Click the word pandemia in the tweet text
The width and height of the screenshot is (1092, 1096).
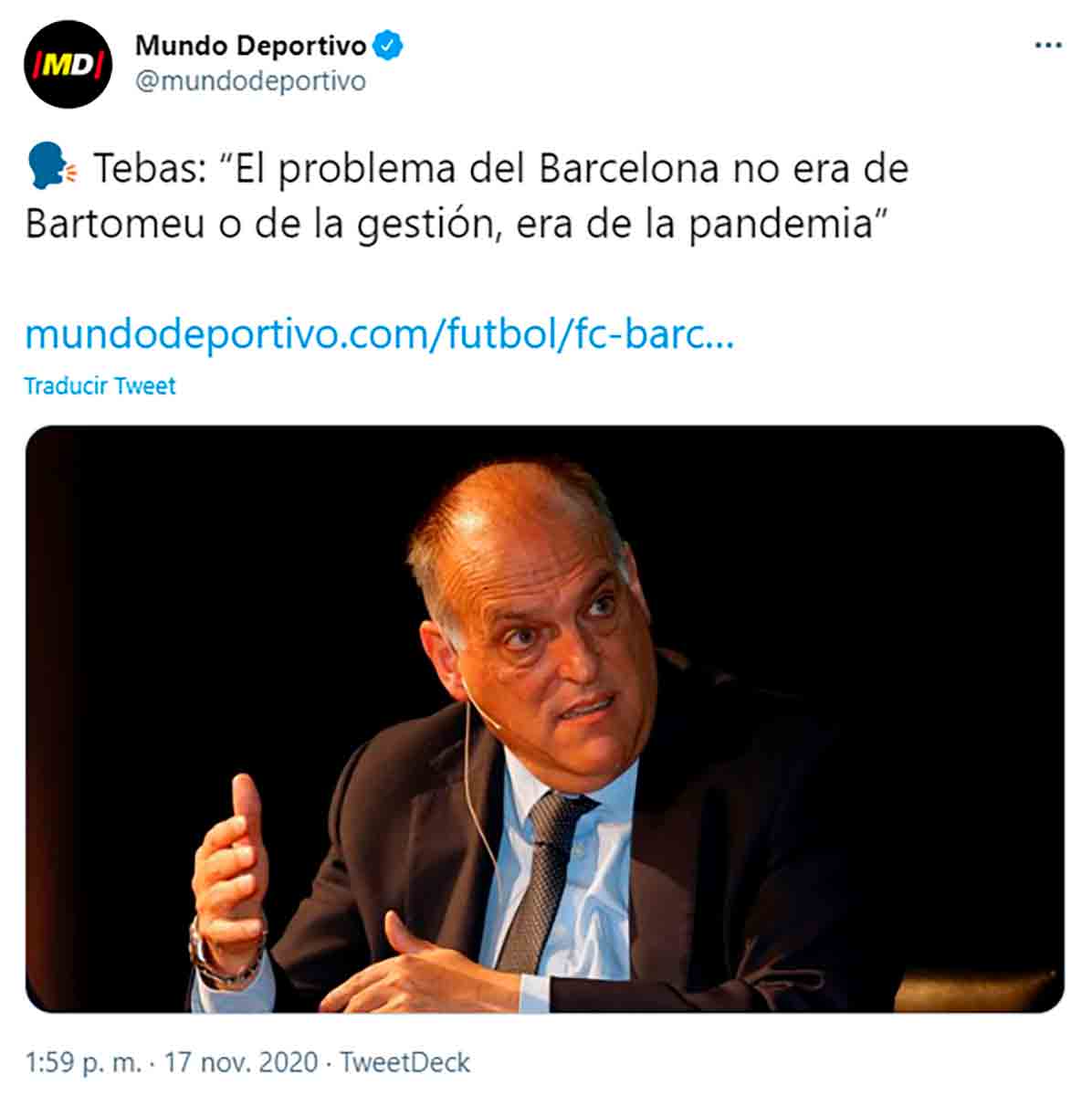tap(779, 225)
